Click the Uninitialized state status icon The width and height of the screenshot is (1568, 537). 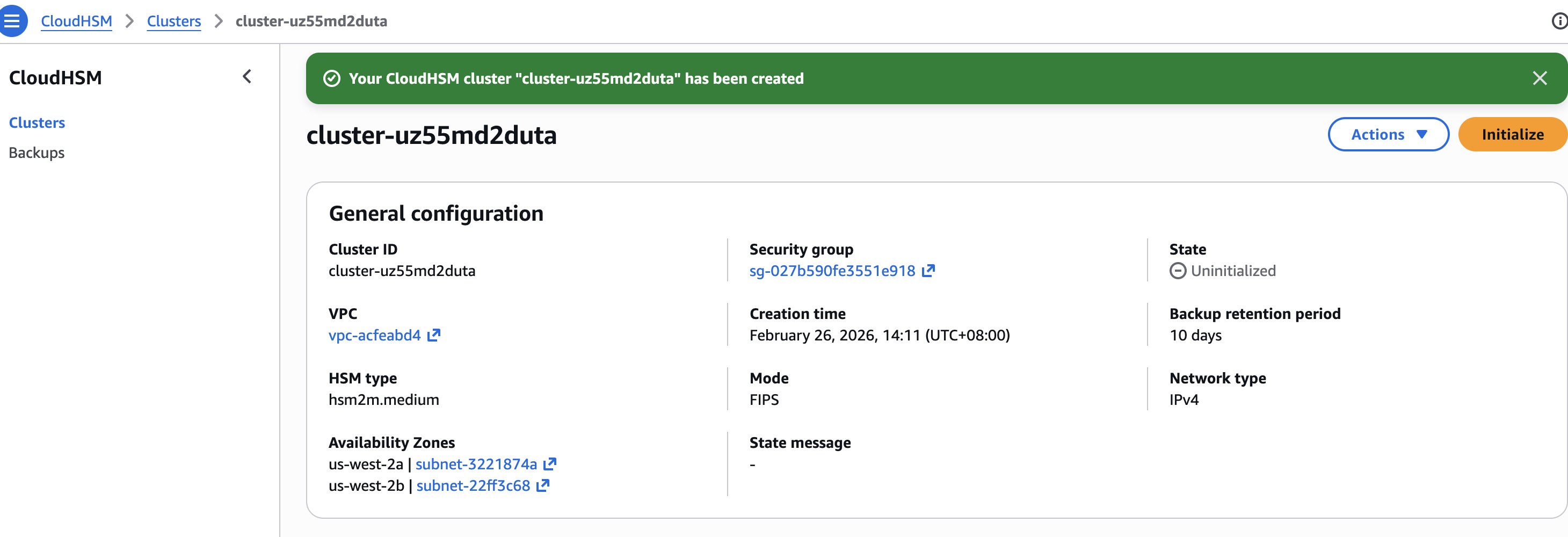1178,271
